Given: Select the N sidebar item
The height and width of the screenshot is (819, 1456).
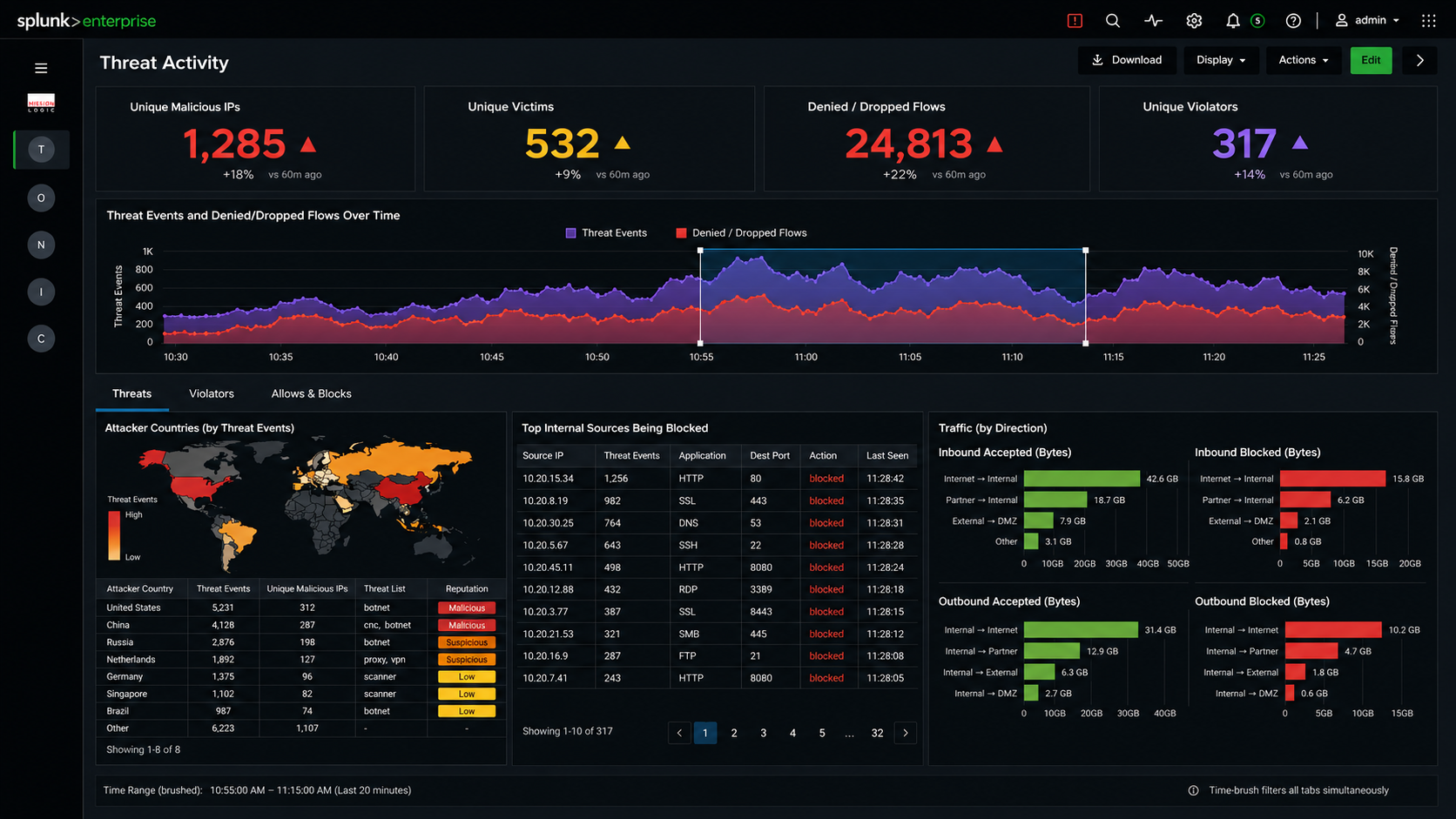Looking at the screenshot, I should 41,245.
